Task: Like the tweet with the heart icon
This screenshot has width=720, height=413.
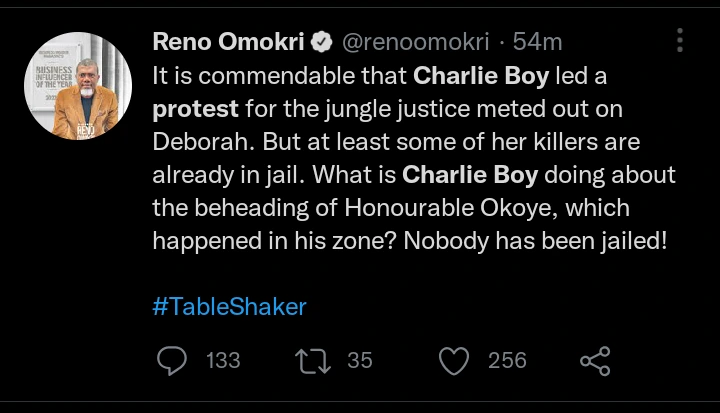Action: click(x=456, y=360)
